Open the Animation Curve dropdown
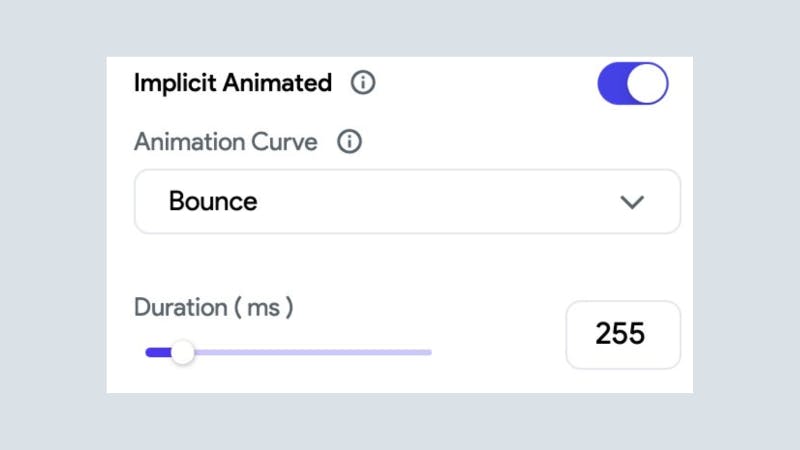This screenshot has width=800, height=450. [407, 202]
